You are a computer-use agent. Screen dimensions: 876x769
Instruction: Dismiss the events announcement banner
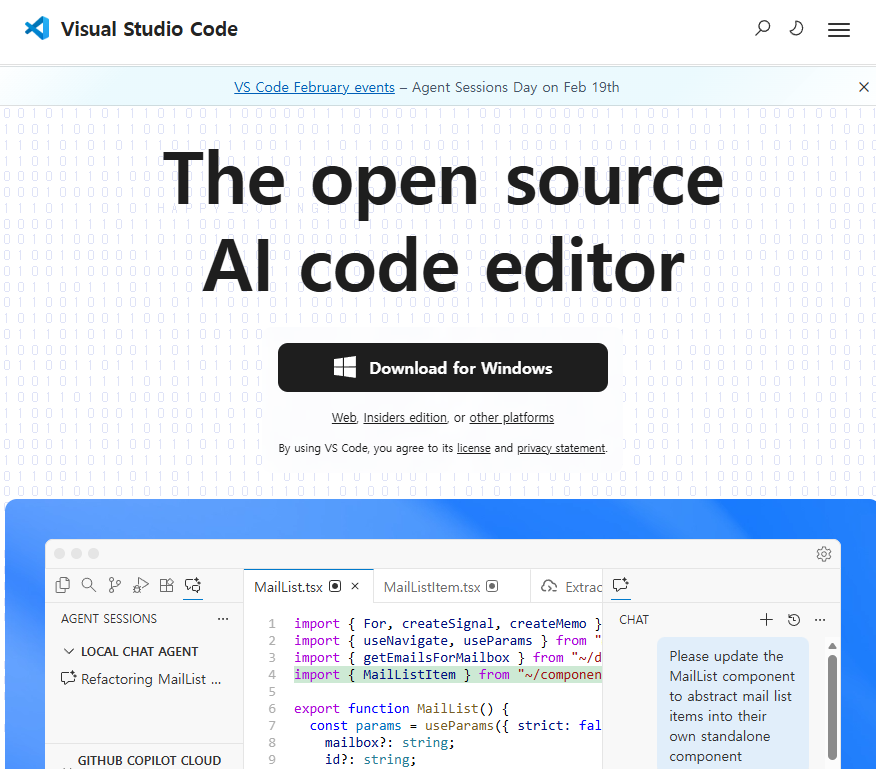click(863, 87)
